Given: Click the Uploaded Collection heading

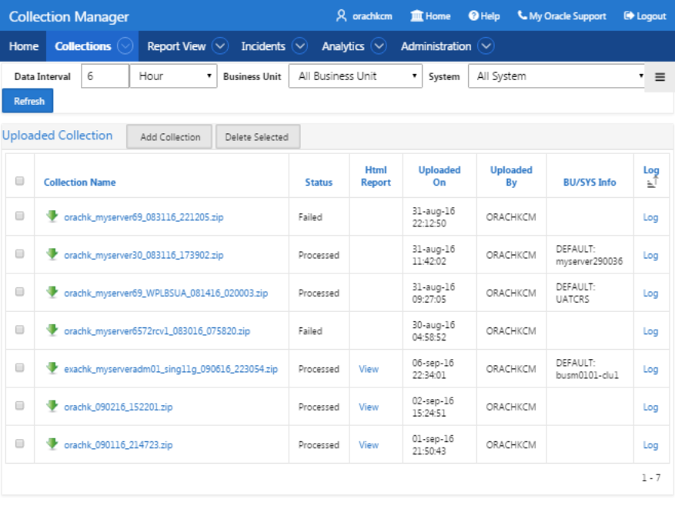Looking at the screenshot, I should 57,135.
